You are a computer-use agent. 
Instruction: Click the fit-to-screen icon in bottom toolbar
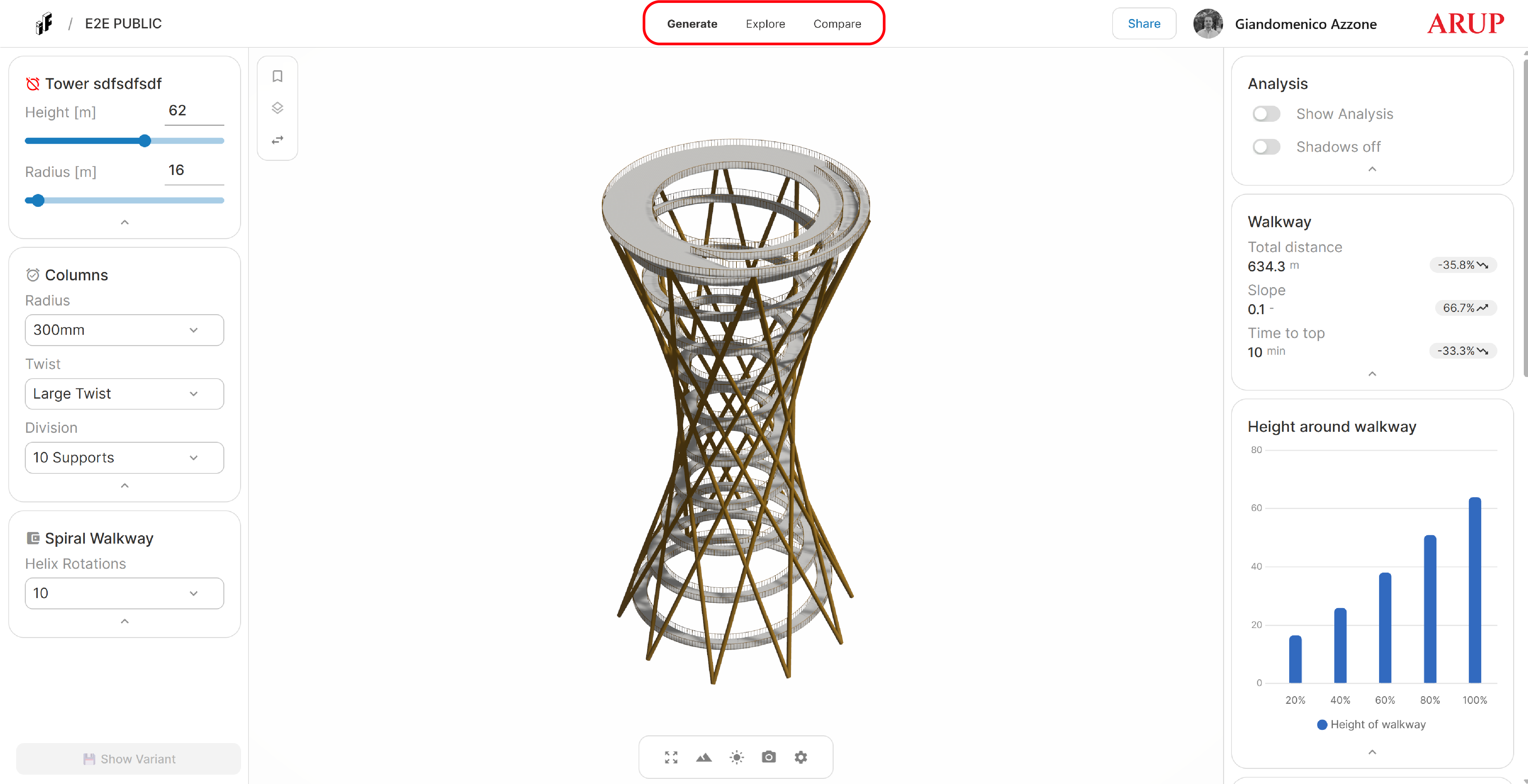671,757
